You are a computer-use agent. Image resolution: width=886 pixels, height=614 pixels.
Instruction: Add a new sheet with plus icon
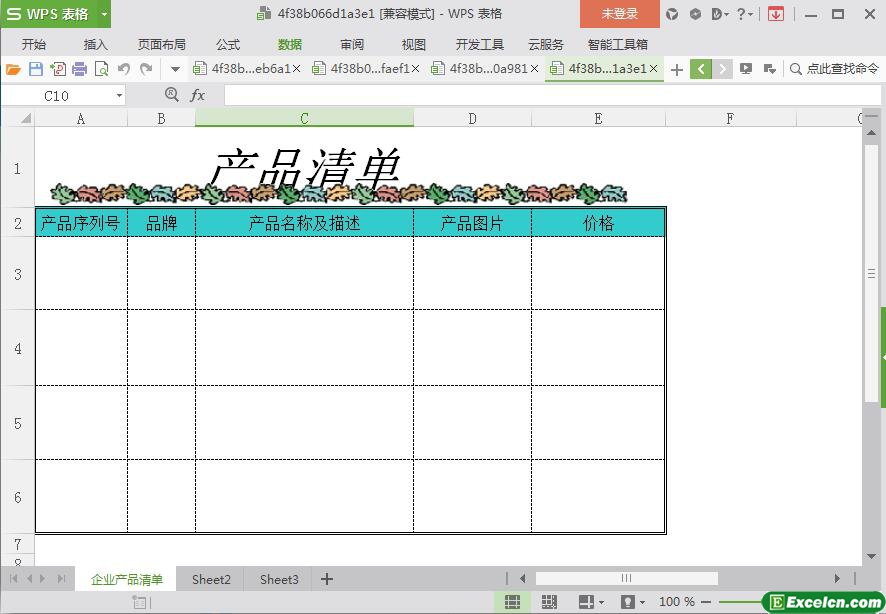(327, 579)
